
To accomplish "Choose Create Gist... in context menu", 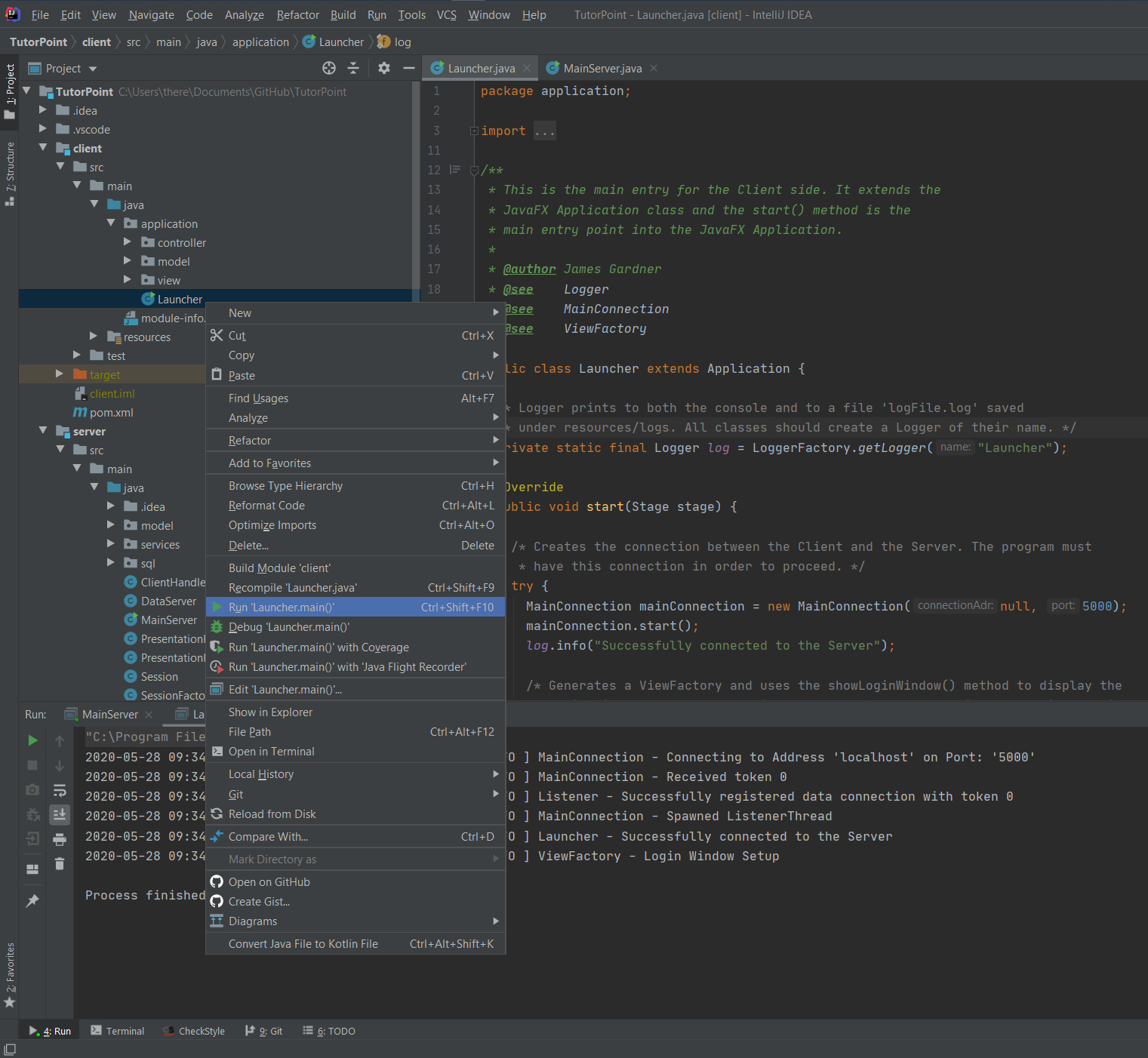I will 355,902.
